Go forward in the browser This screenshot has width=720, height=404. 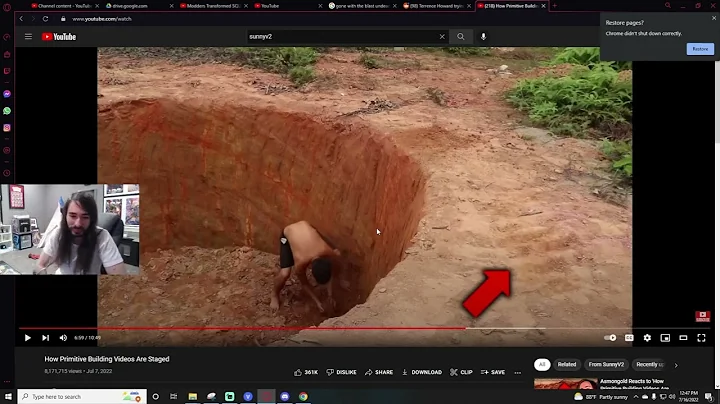pyautogui.click(x=33, y=19)
